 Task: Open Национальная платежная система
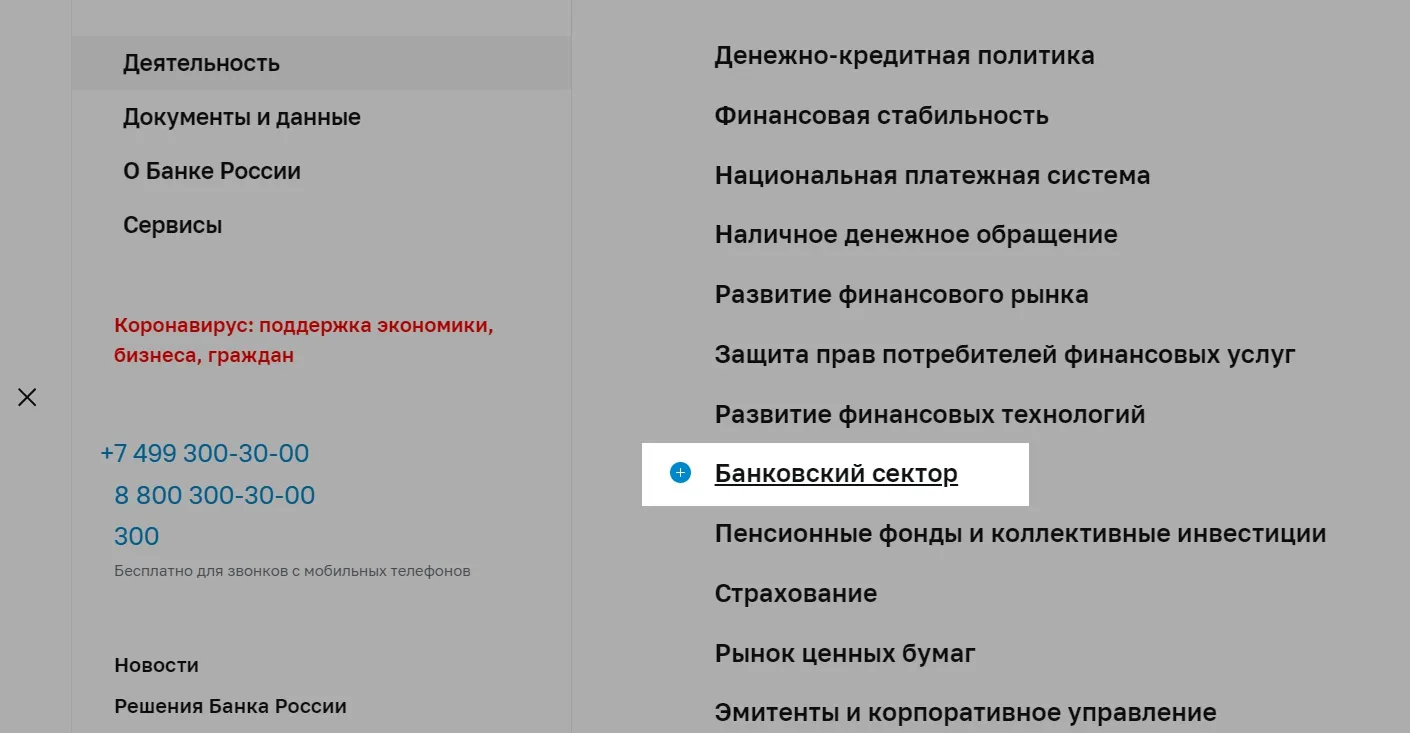pos(932,176)
